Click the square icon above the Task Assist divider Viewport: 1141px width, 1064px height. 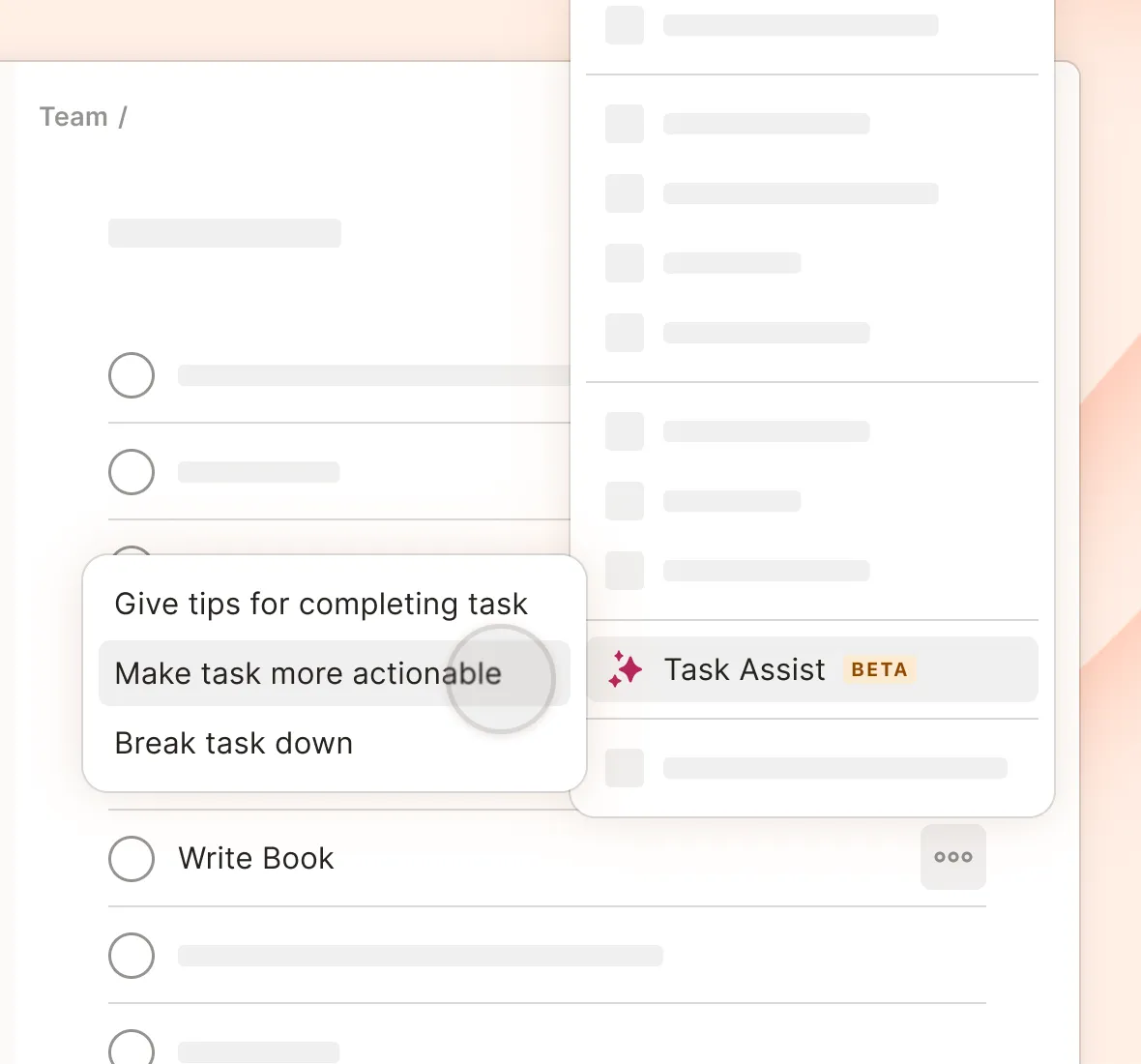pos(625,571)
